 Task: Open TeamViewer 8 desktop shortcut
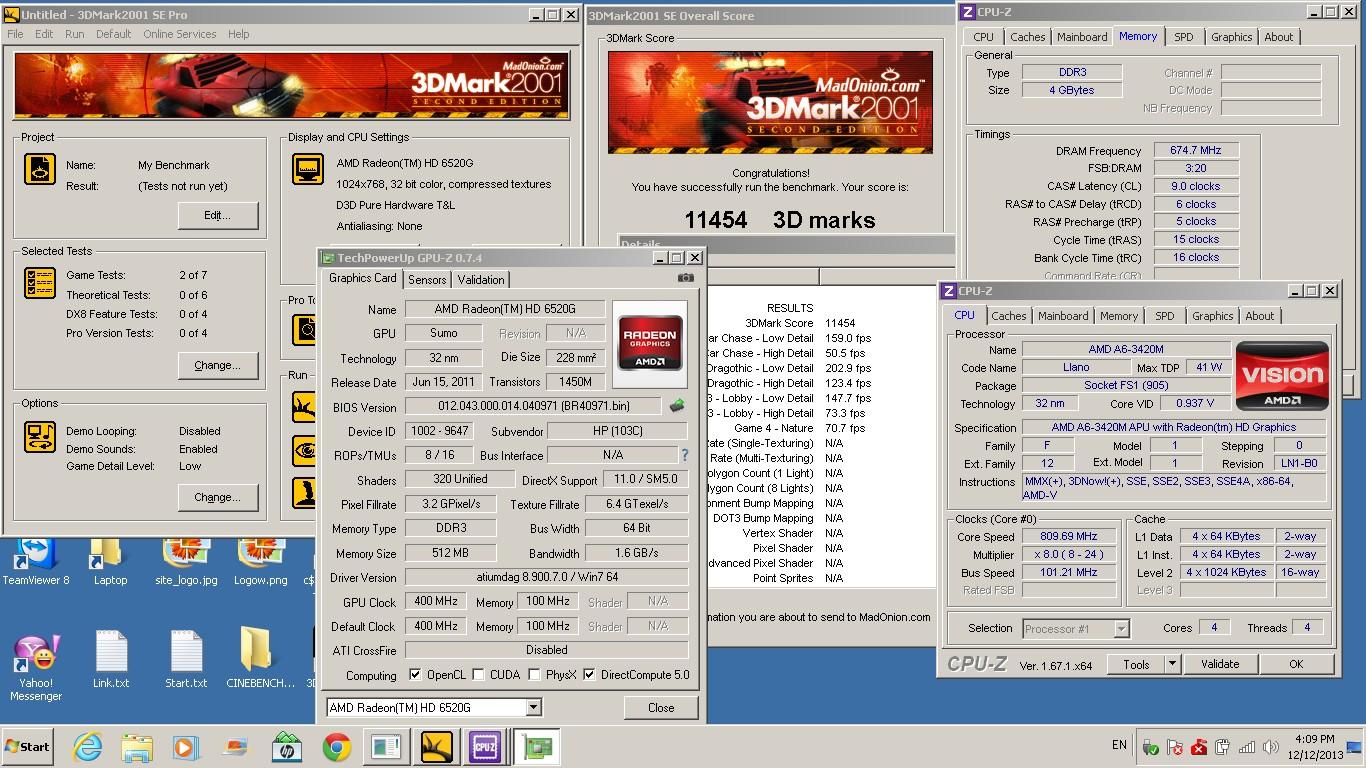pos(36,562)
